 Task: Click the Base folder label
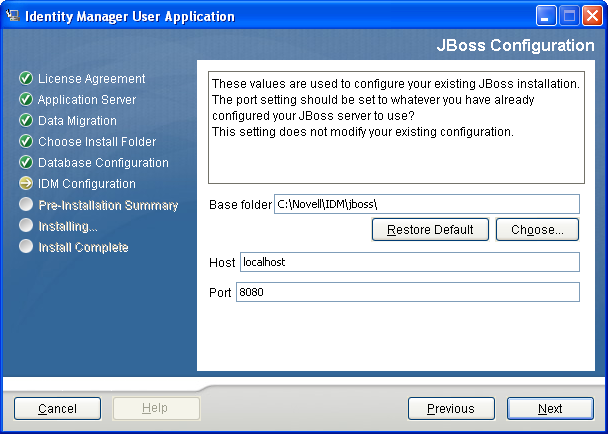click(x=240, y=204)
